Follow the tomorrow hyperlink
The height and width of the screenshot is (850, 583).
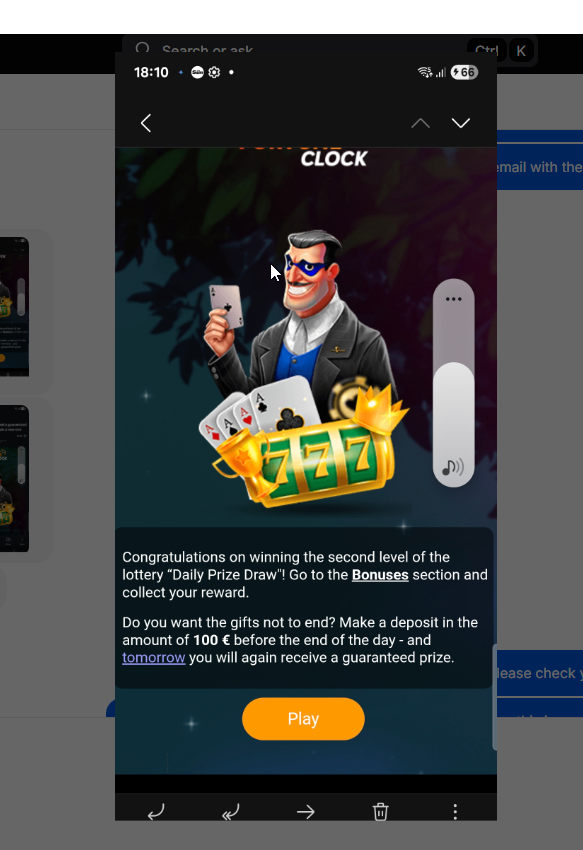pos(153,658)
